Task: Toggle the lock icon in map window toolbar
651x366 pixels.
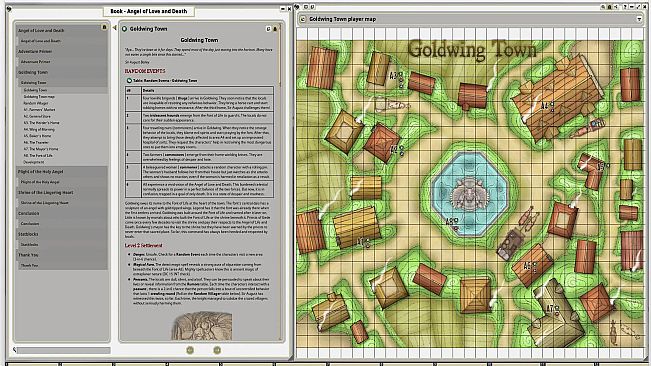Action: pos(609,7)
